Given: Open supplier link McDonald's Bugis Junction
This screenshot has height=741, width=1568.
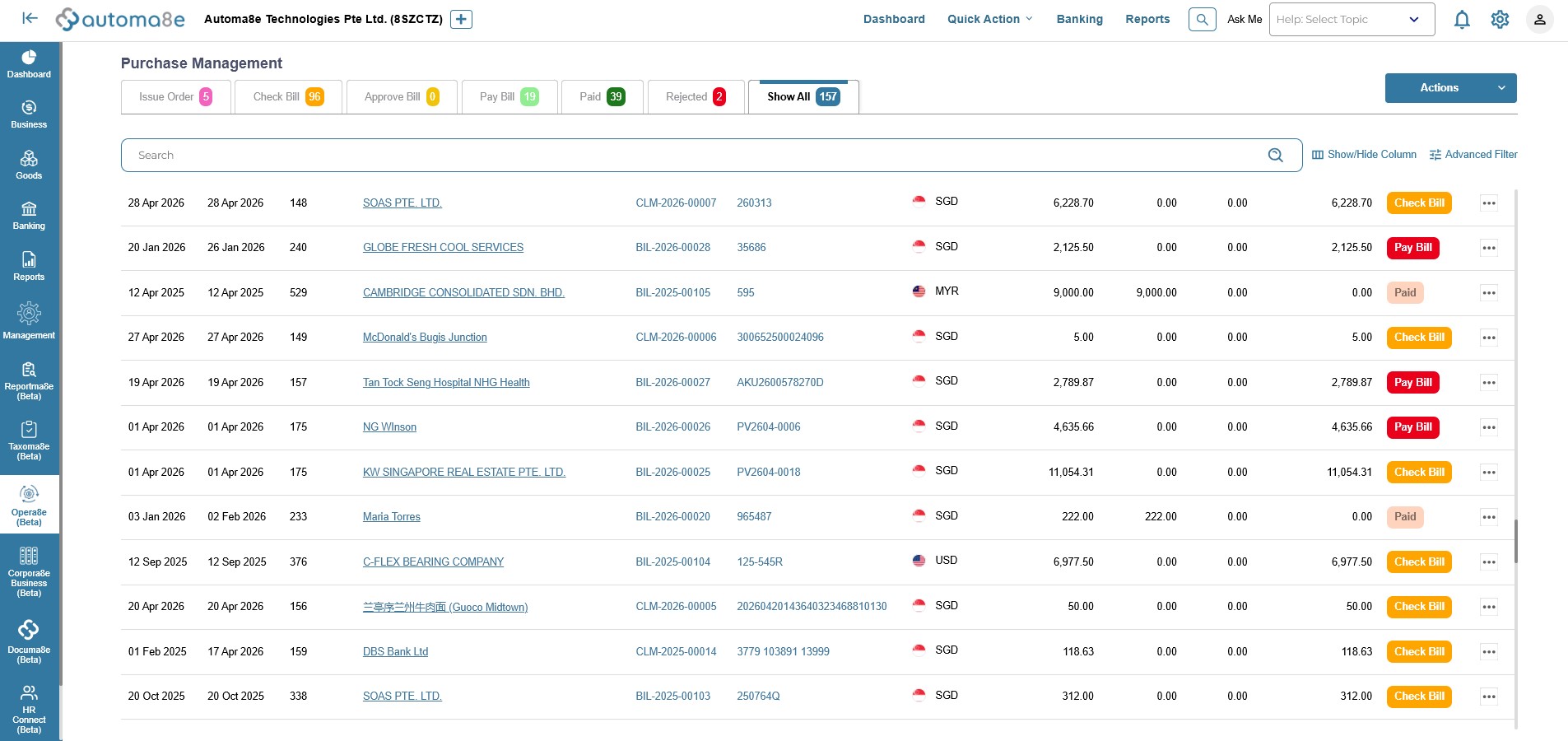Looking at the screenshot, I should 425,338.
